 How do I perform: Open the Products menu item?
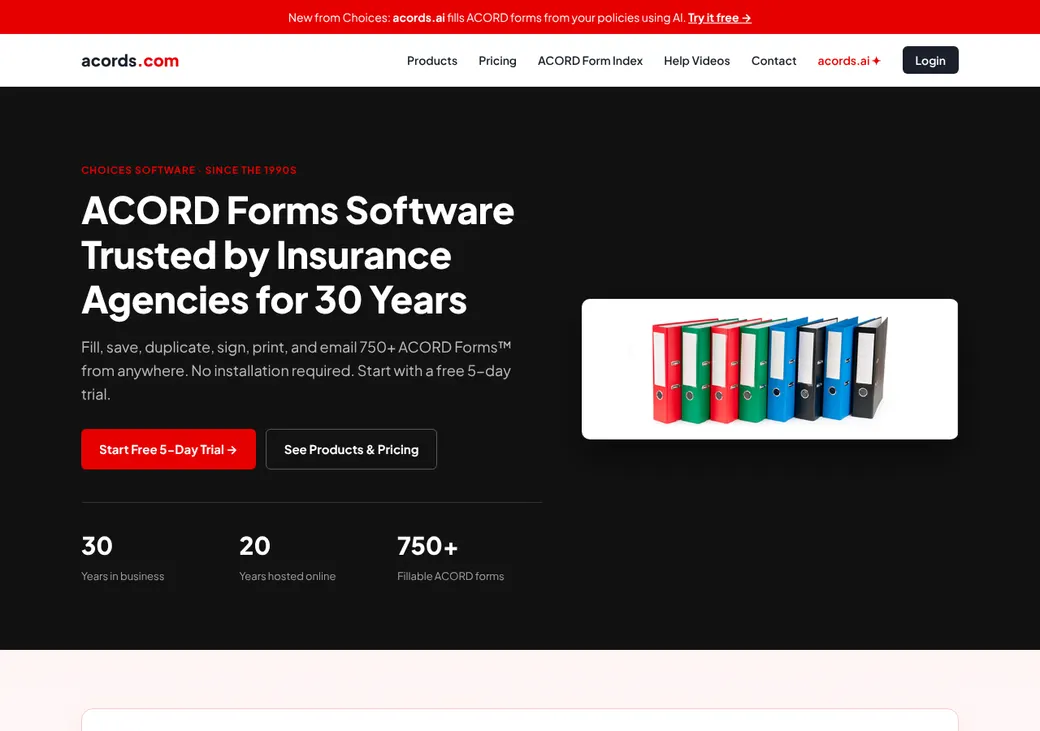point(432,60)
